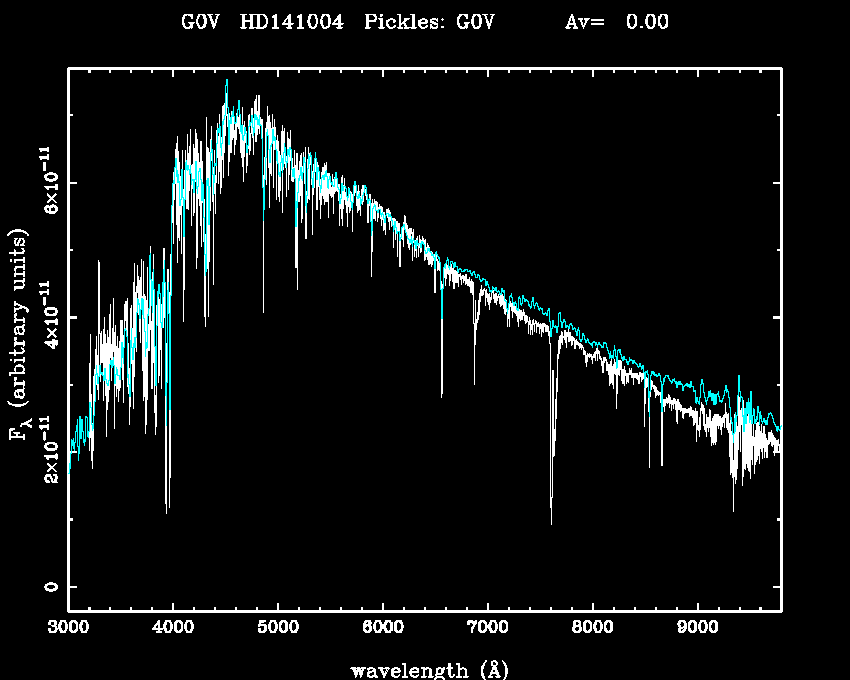The height and width of the screenshot is (680, 850).
Task: Click the 4000 x-axis tick label
Action: tap(173, 628)
